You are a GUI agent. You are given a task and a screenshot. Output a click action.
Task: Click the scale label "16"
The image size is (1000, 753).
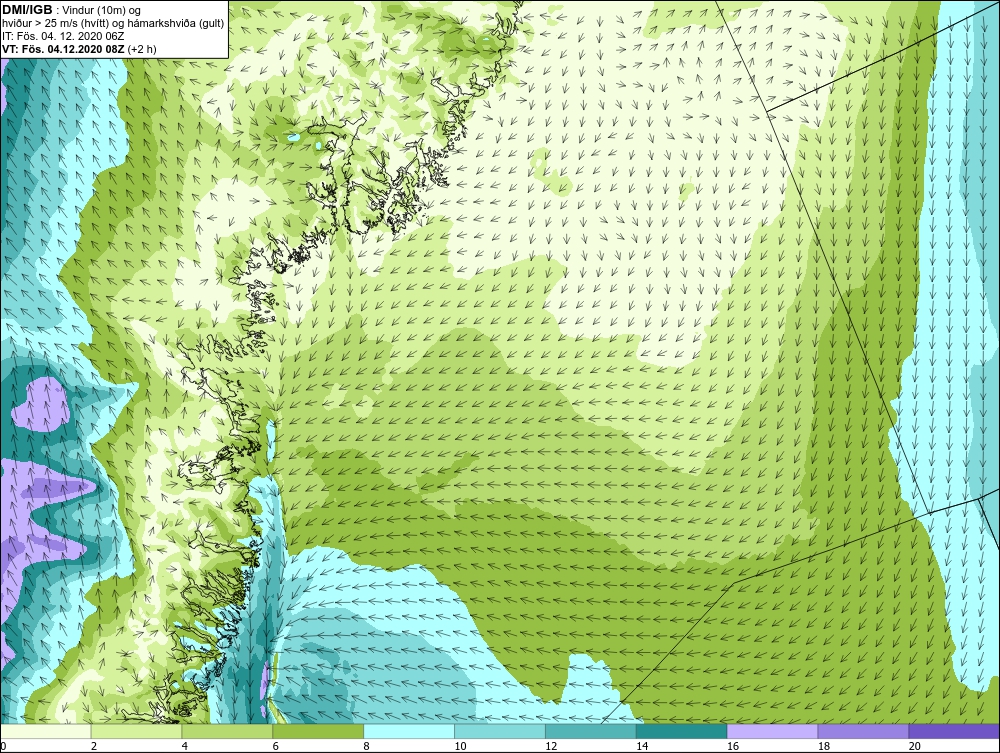(733, 746)
